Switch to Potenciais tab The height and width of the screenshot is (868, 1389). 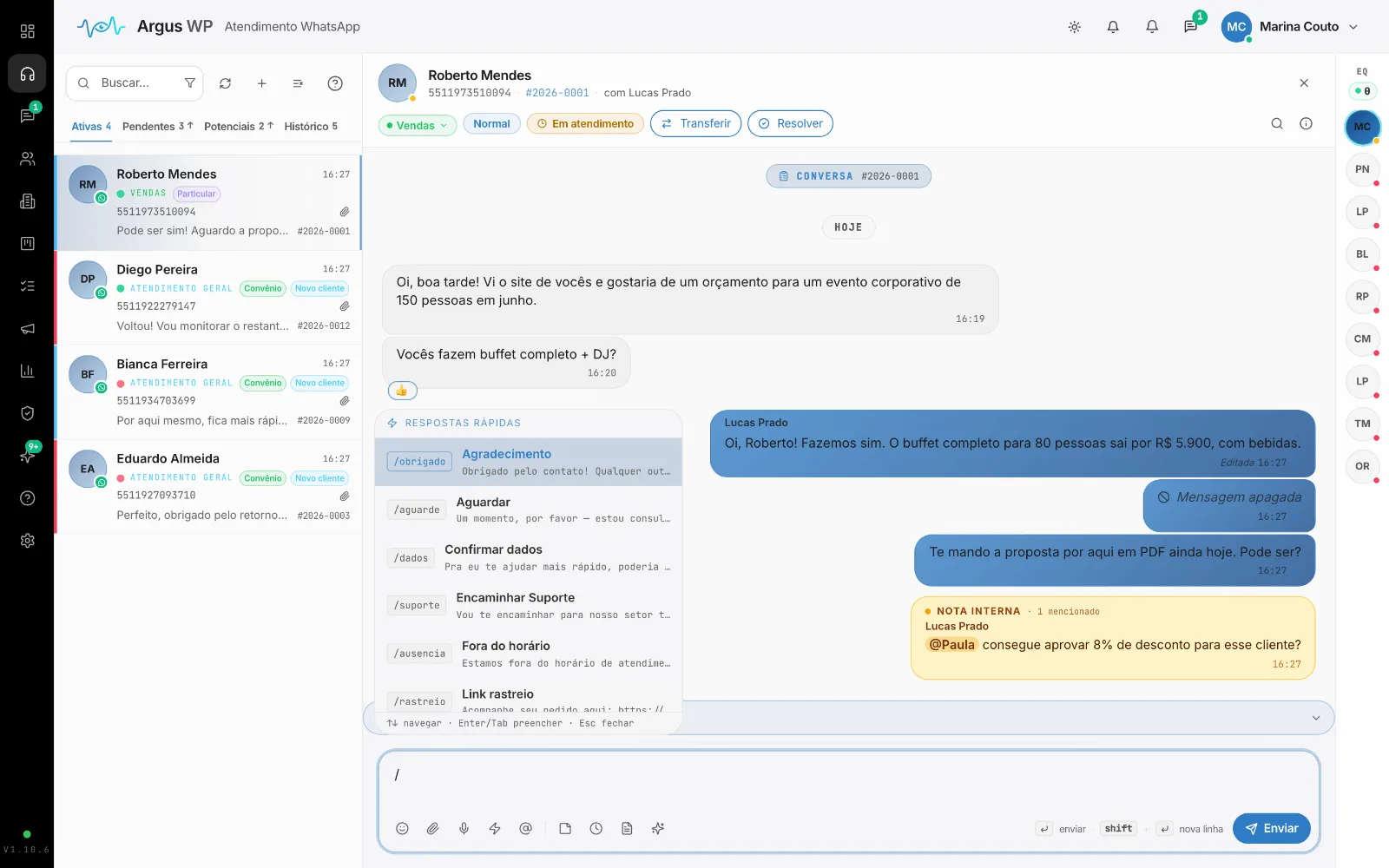(239, 127)
